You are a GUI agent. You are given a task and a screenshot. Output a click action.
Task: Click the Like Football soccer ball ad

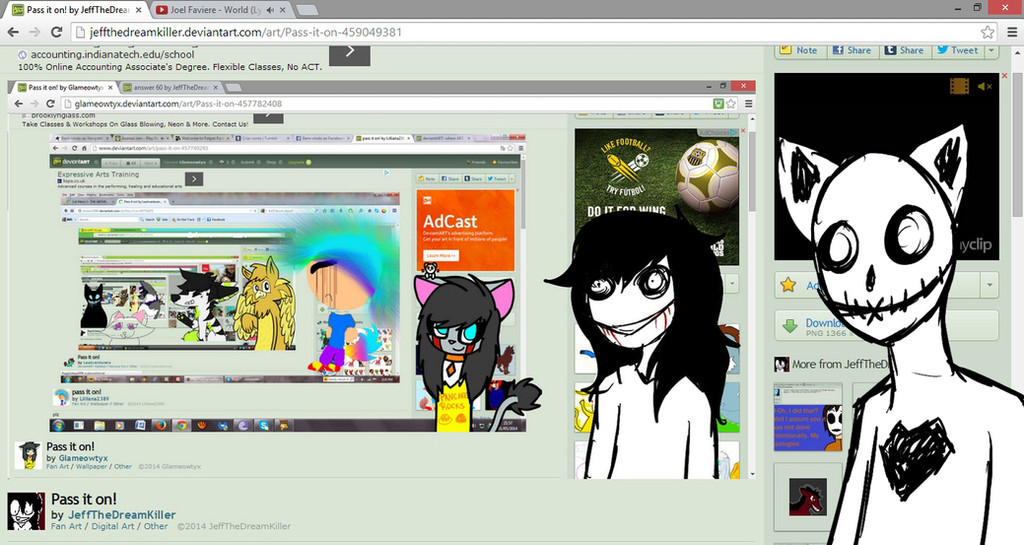click(656, 196)
